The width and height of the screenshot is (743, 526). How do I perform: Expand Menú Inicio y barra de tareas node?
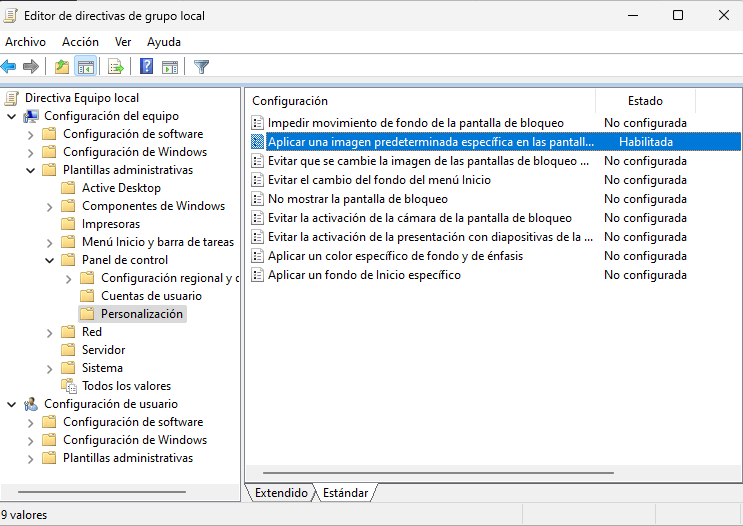(x=50, y=243)
